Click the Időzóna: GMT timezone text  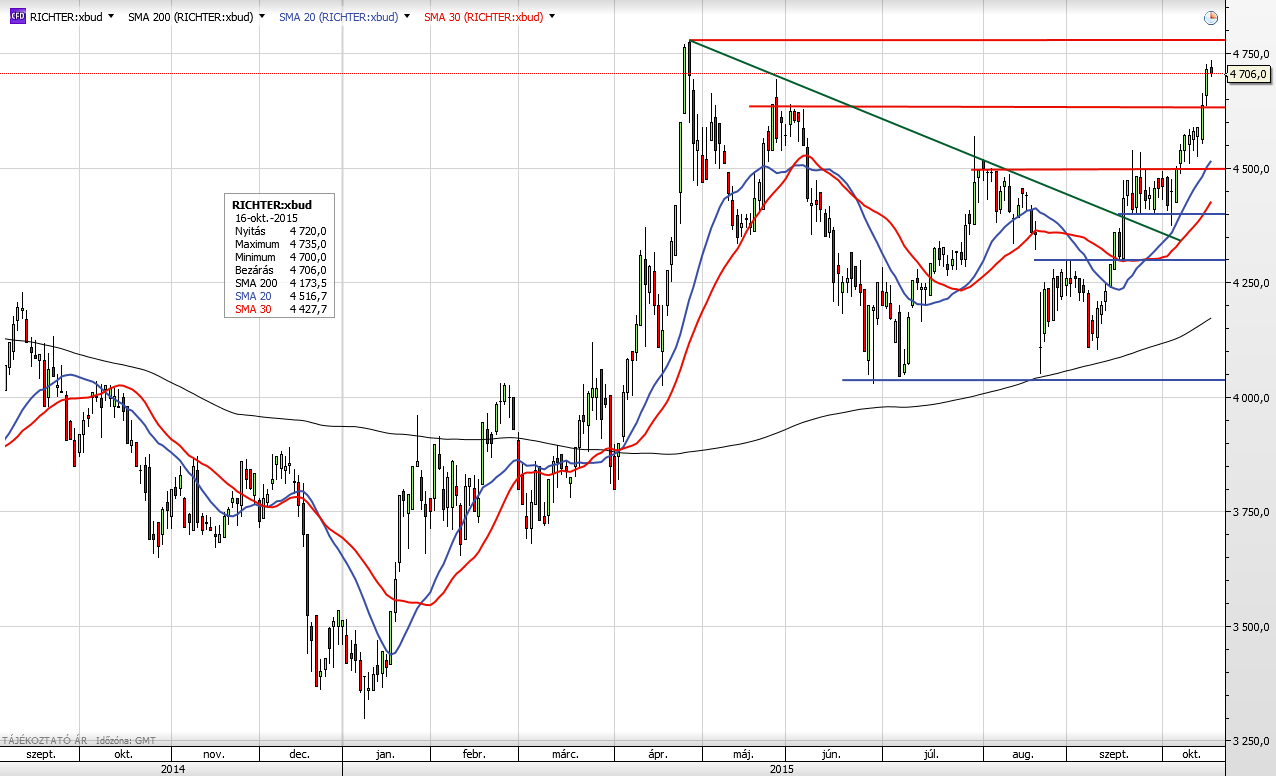tap(124, 740)
